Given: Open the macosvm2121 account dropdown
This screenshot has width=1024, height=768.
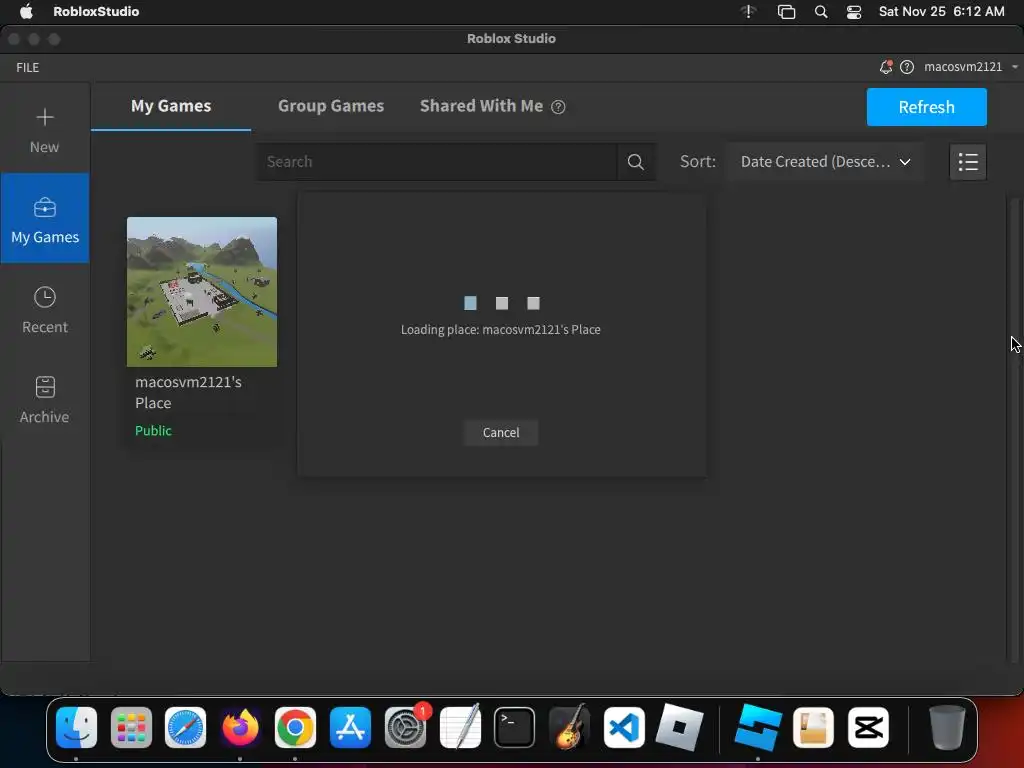Looking at the screenshot, I should click(x=971, y=67).
